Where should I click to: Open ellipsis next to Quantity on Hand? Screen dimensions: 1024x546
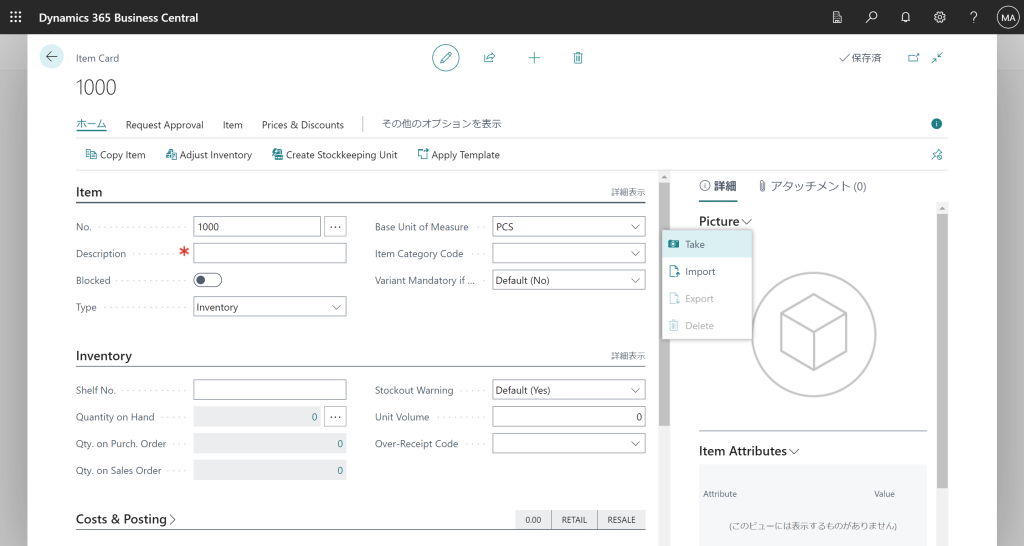tap(335, 417)
